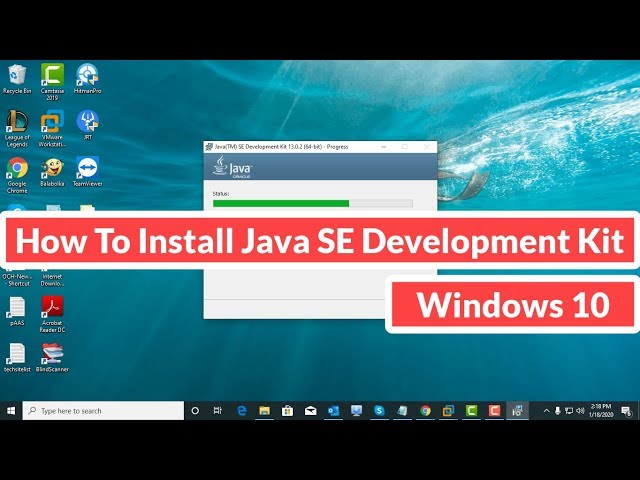This screenshot has height=480, width=640.
Task: Open the BlindScanner desktop shortcut
Action: coord(52,358)
